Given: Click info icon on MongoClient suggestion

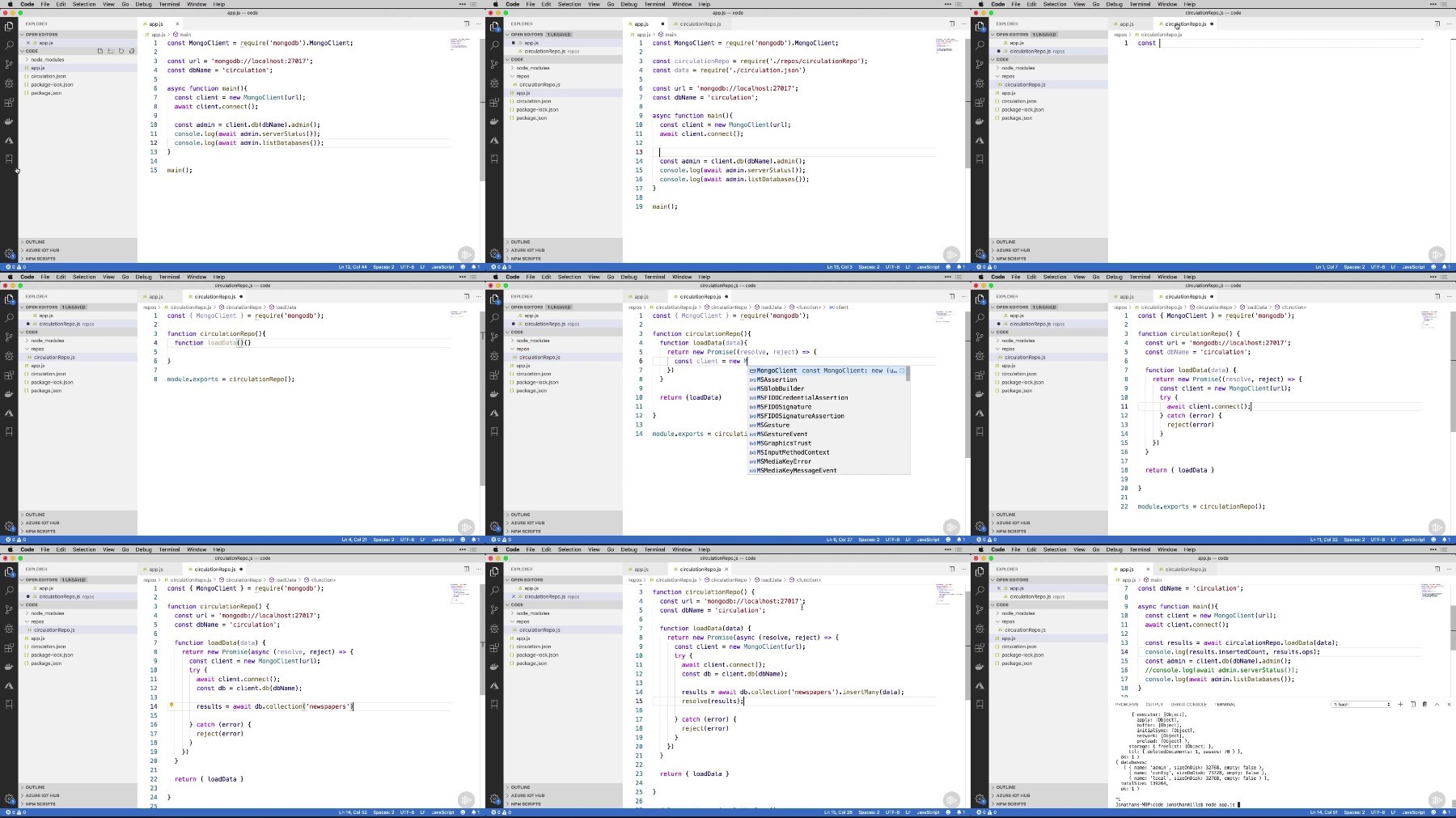Looking at the screenshot, I should click(x=902, y=371).
